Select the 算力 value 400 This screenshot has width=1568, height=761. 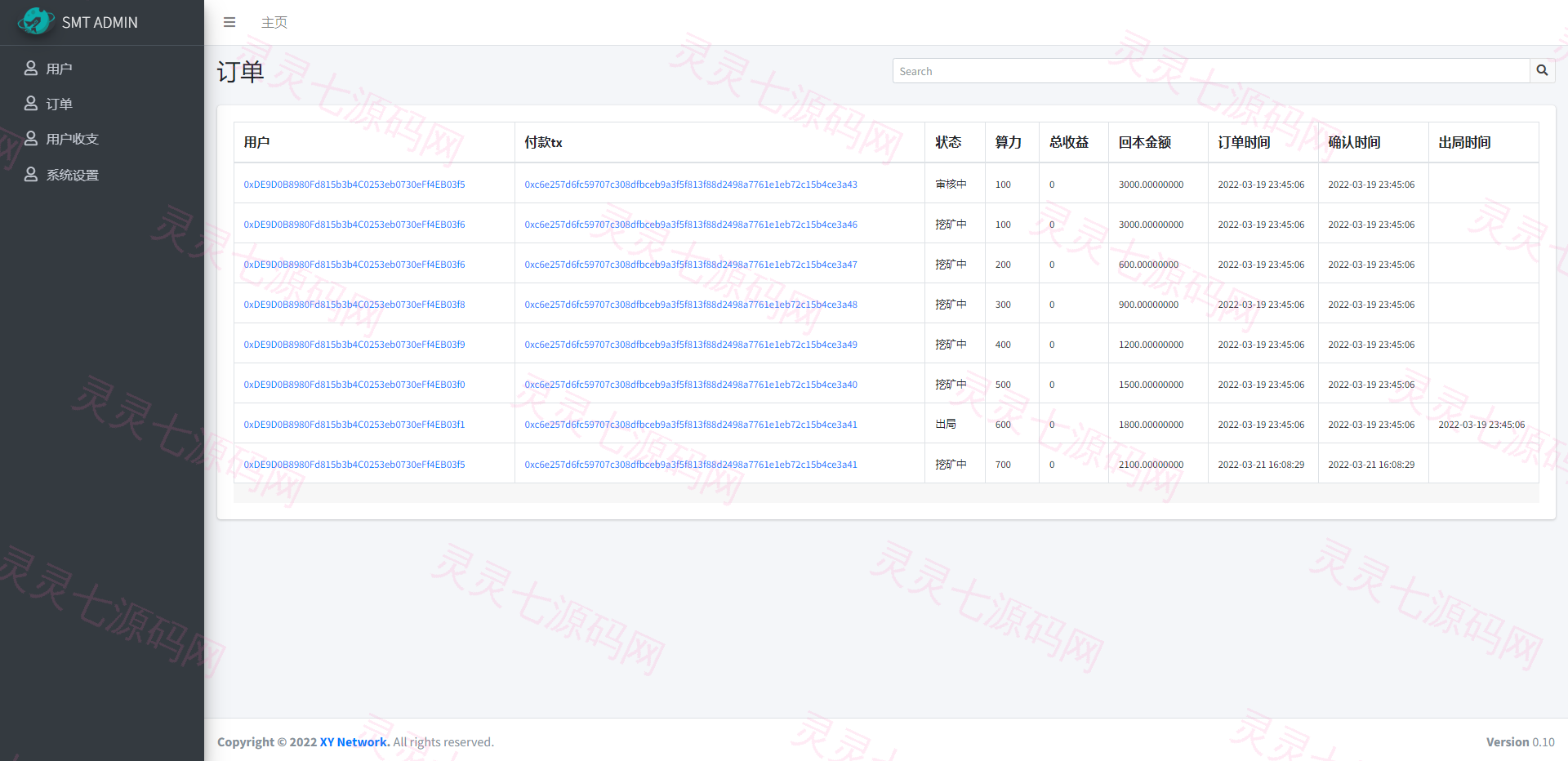(x=1003, y=345)
